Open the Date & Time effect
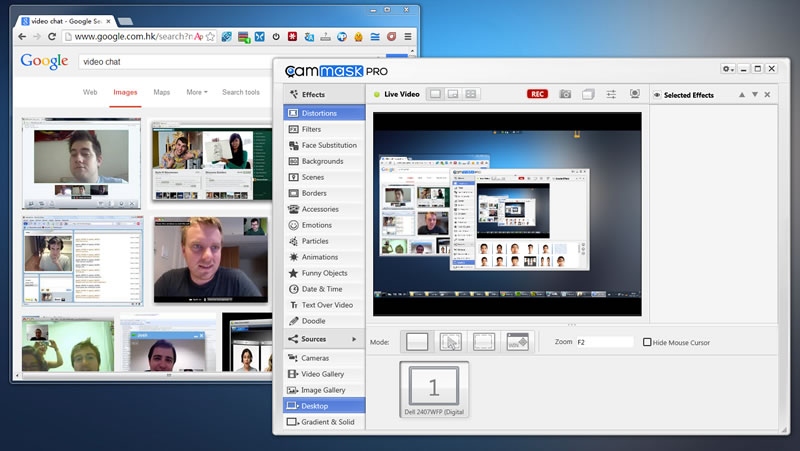 click(x=324, y=289)
